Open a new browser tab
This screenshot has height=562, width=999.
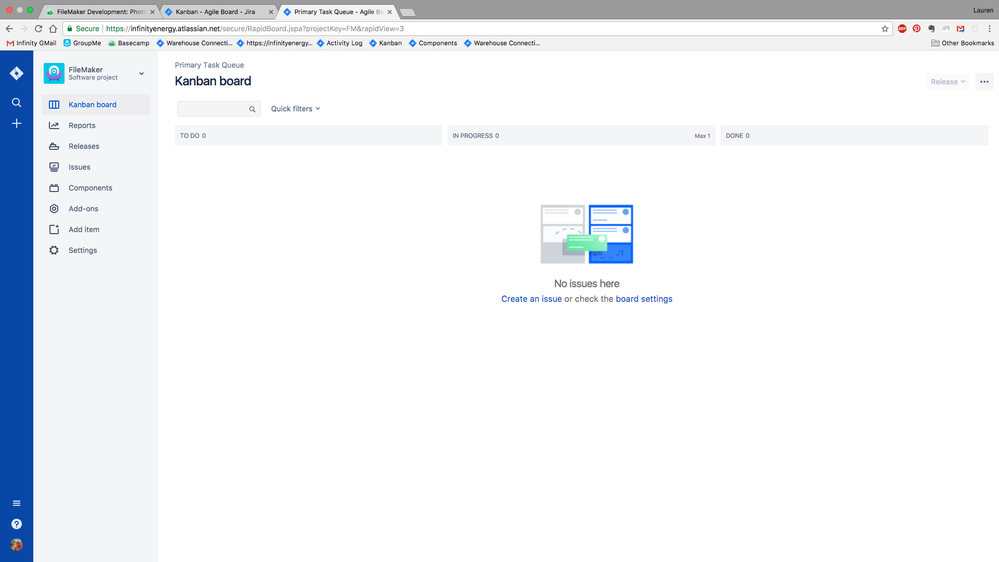click(x=408, y=12)
